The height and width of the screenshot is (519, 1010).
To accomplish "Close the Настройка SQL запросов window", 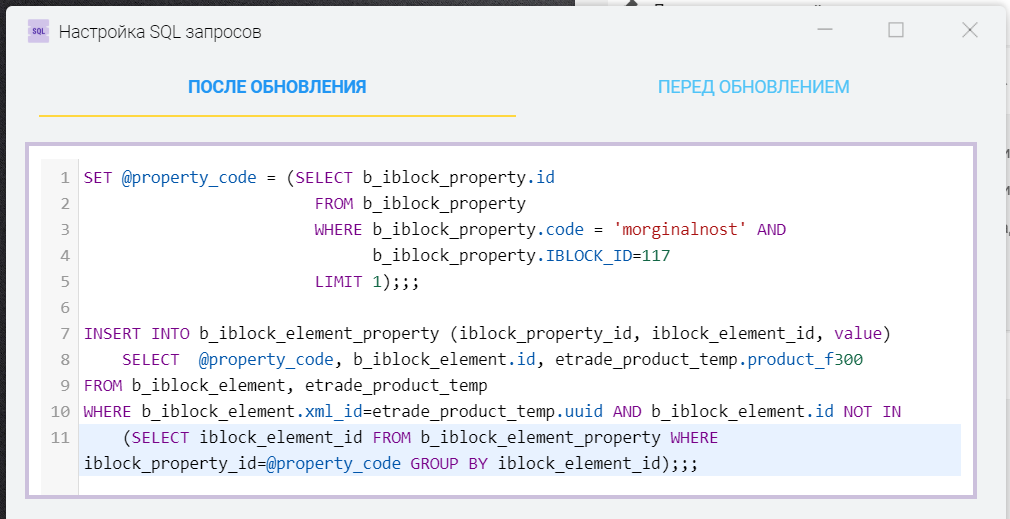I will [969, 30].
